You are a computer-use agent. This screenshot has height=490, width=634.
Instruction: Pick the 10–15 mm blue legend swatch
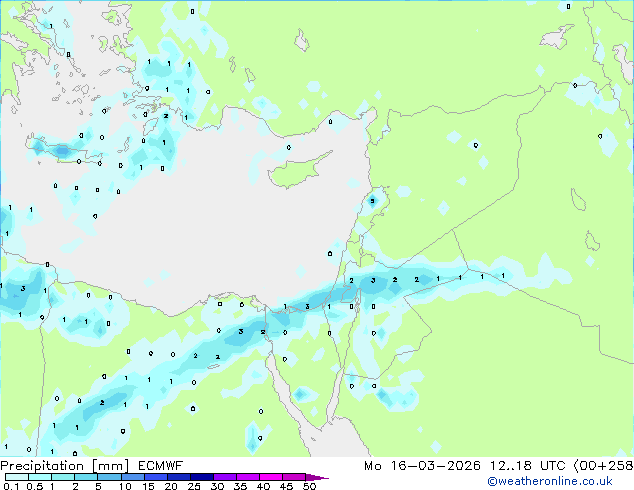click(132, 477)
